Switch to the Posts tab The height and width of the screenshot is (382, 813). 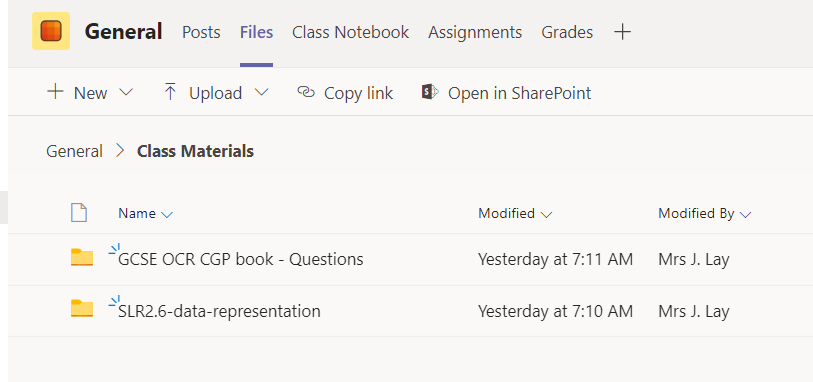(x=201, y=32)
